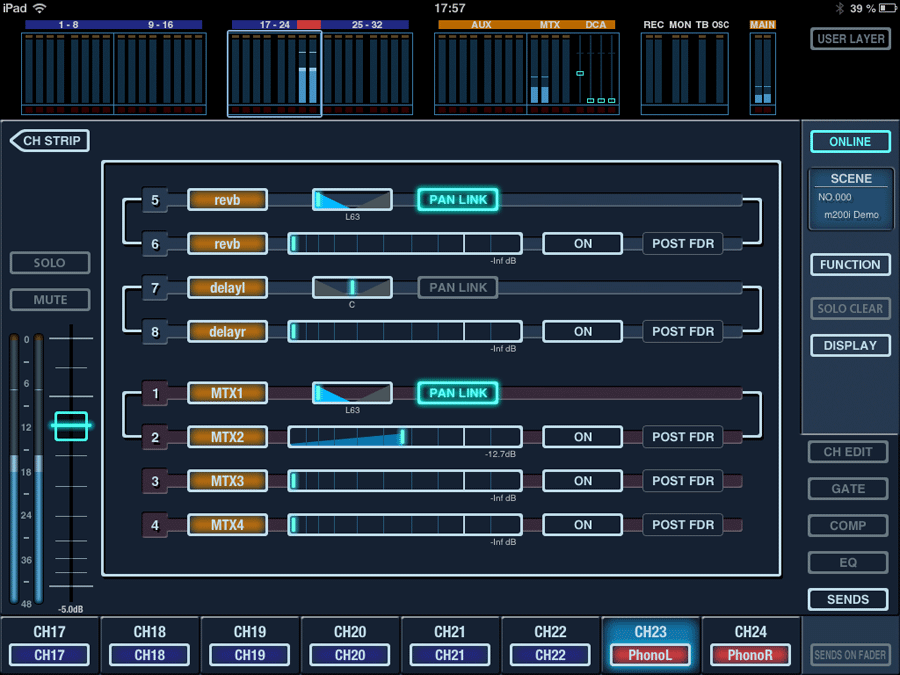Adjust the MTX2 send level slider

[x=404, y=437]
